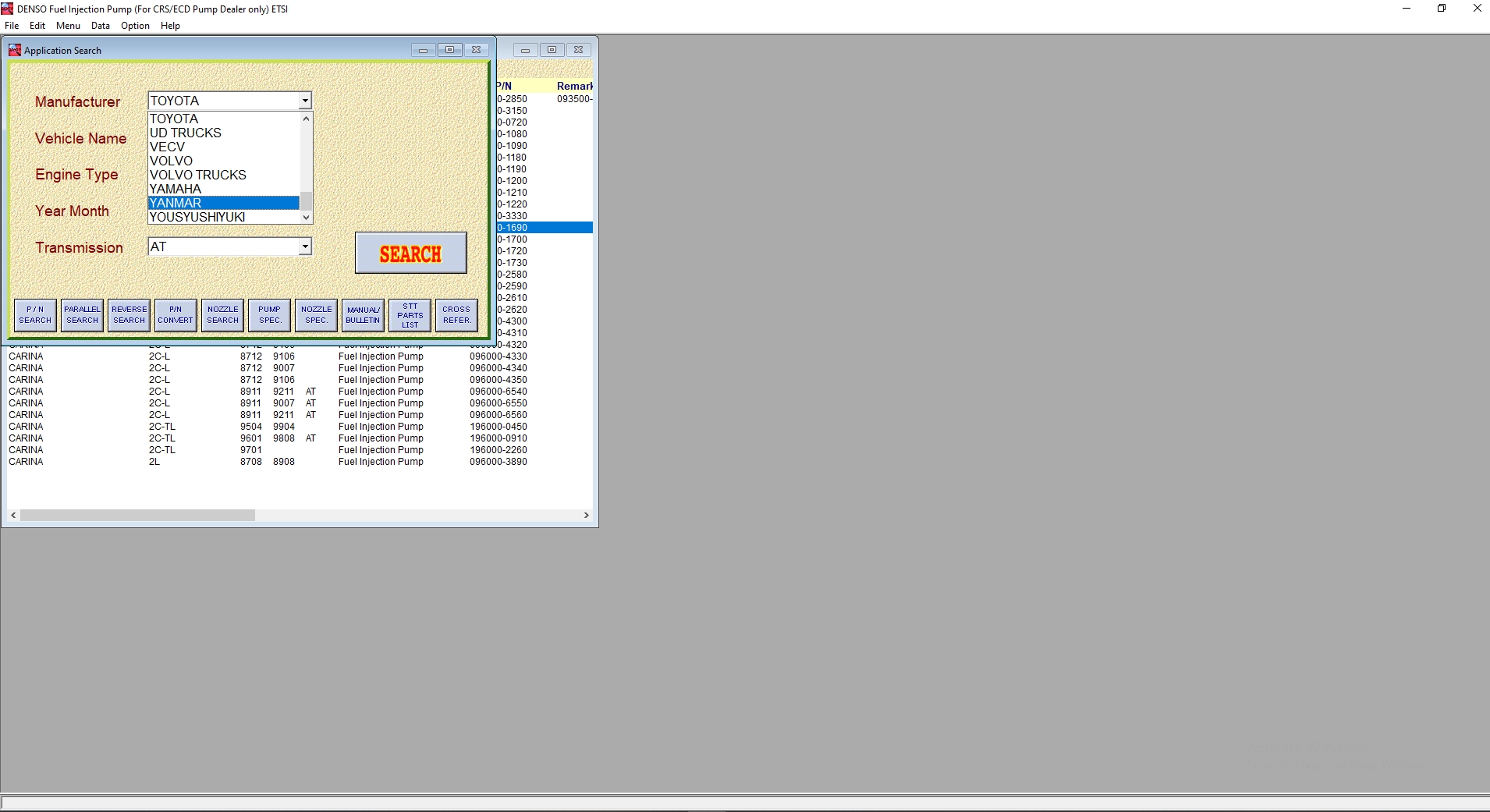The image size is (1490, 812).
Task: Click the 2L engine type cell
Action: point(154,462)
